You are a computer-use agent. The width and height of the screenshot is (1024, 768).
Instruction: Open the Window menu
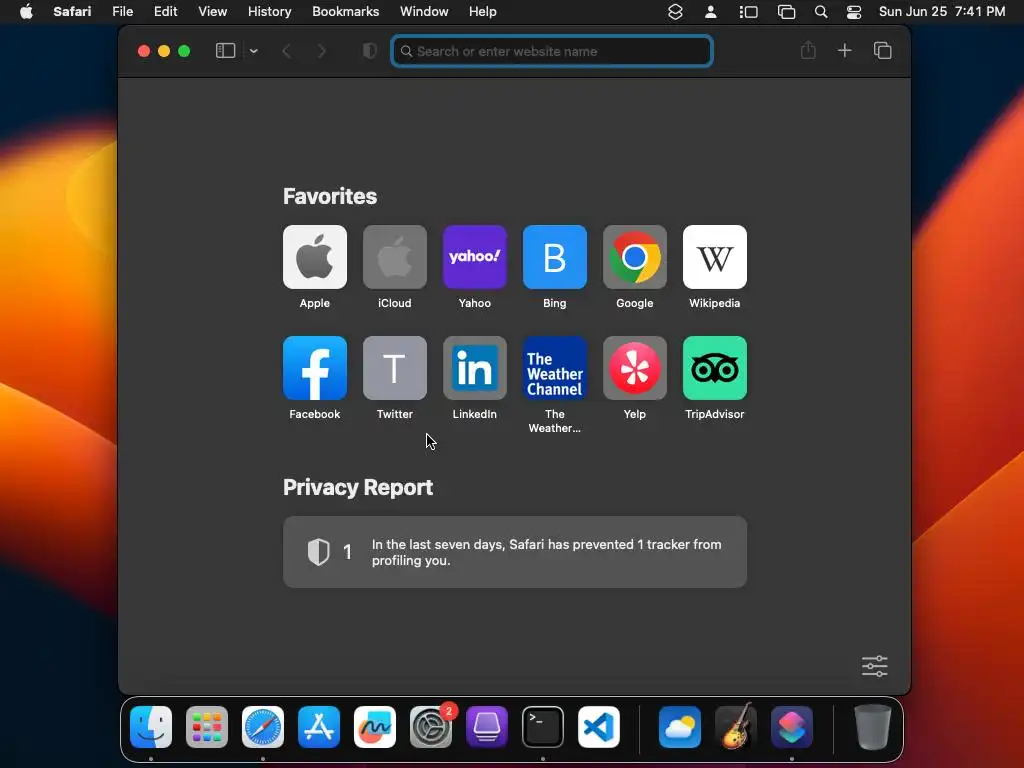[424, 12]
